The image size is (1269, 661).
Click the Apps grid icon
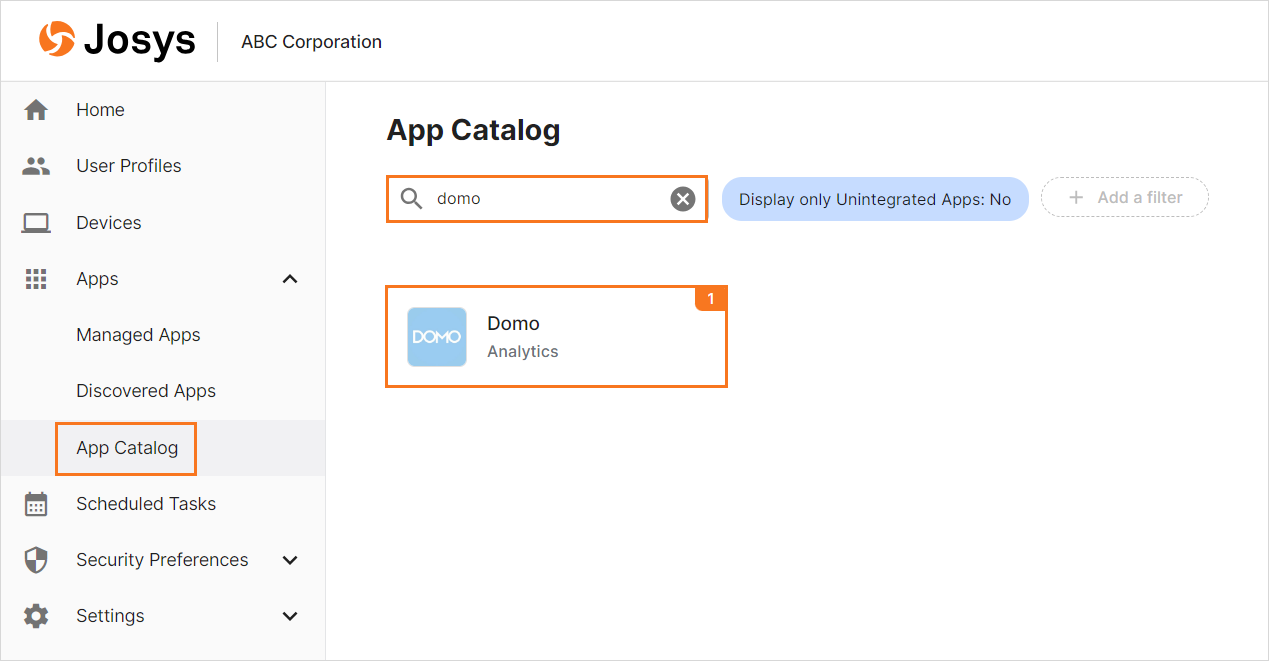(36, 279)
